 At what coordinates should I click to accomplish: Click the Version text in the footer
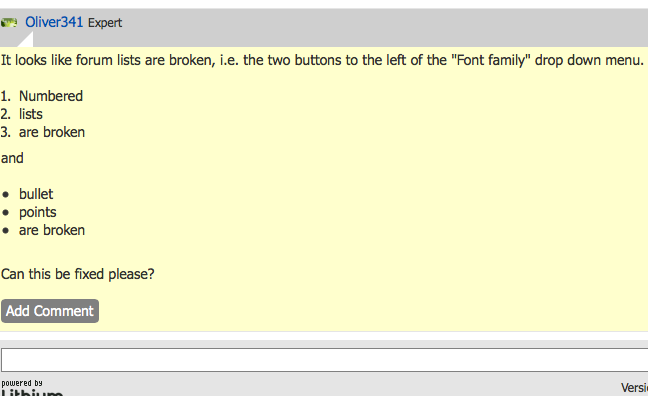[634, 388]
